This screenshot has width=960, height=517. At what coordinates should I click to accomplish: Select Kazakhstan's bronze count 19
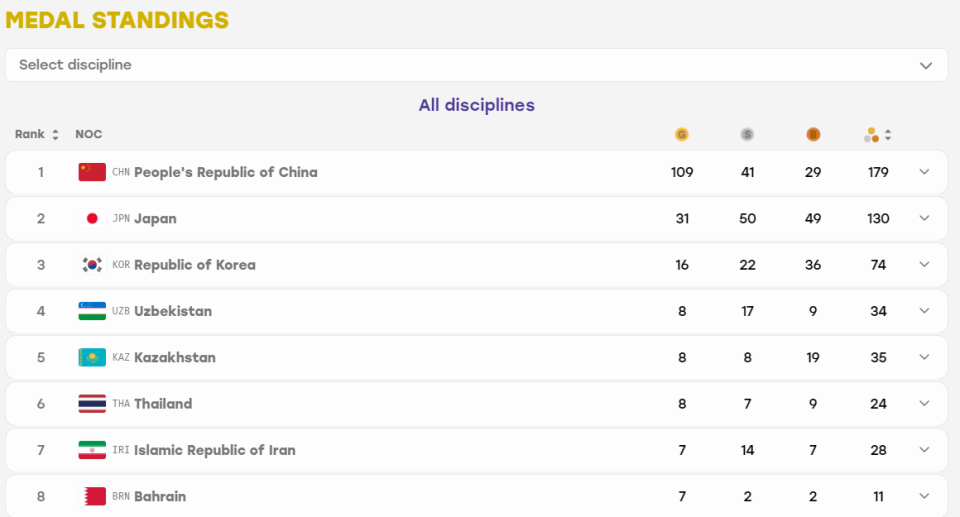tap(813, 357)
